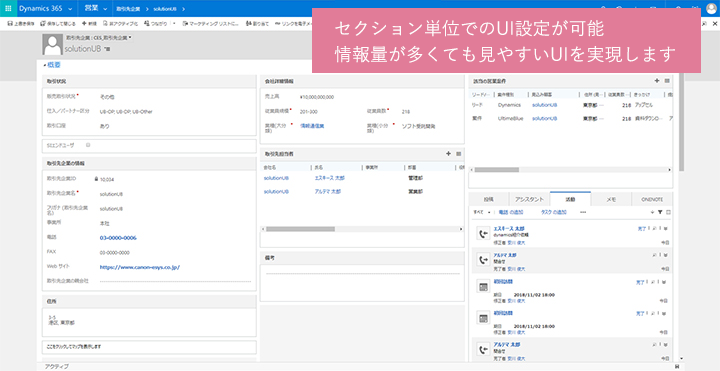Click the 割り当て command
Screen dimensions: 720x371
pos(257,23)
